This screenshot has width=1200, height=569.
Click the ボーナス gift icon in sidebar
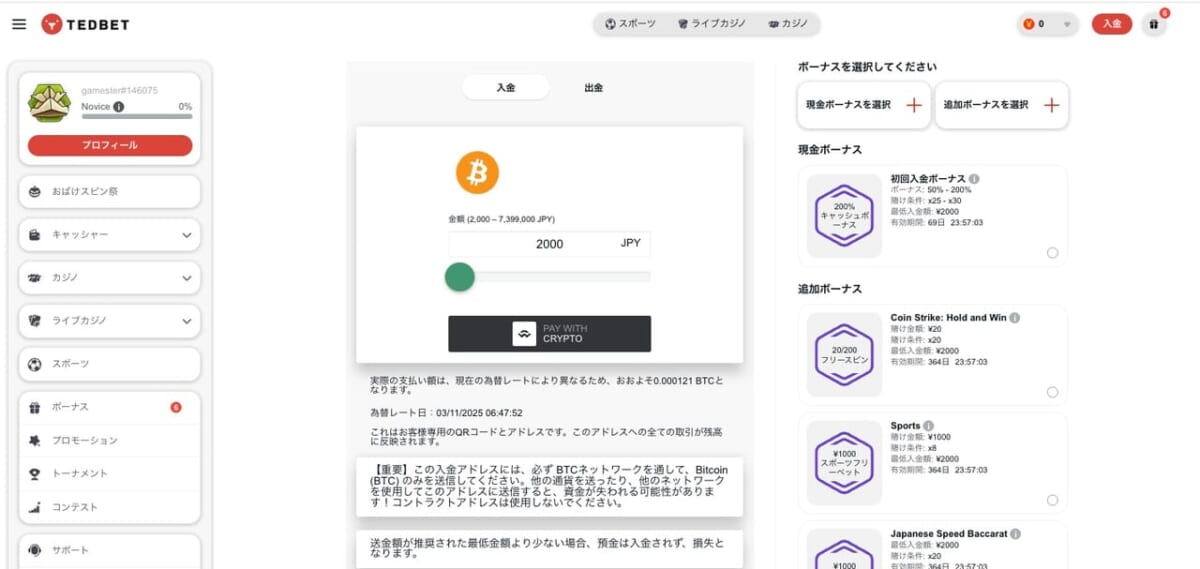tap(35, 407)
